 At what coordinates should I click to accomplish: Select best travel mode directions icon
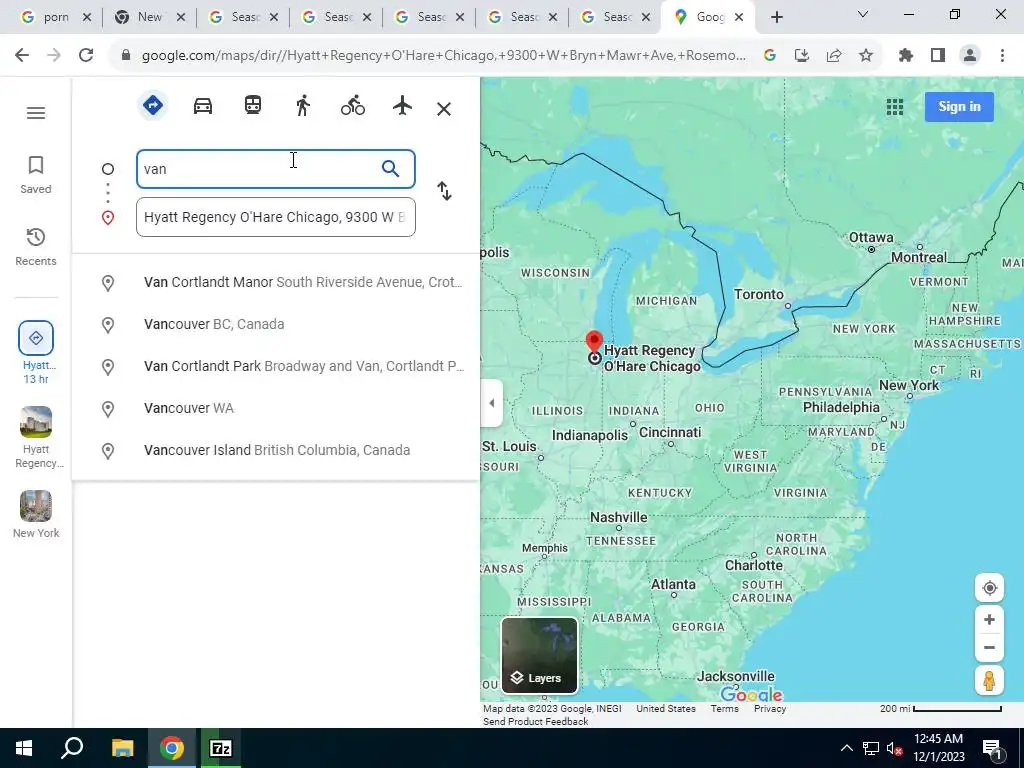pos(153,105)
